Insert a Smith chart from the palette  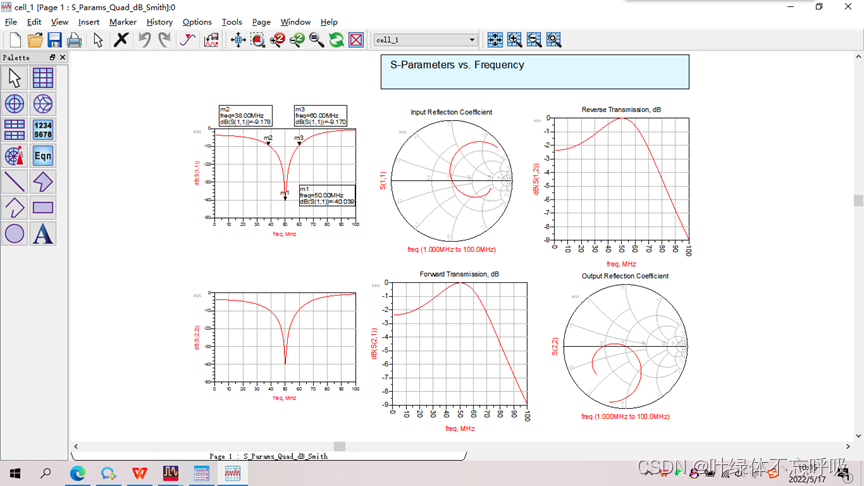[x=42, y=104]
